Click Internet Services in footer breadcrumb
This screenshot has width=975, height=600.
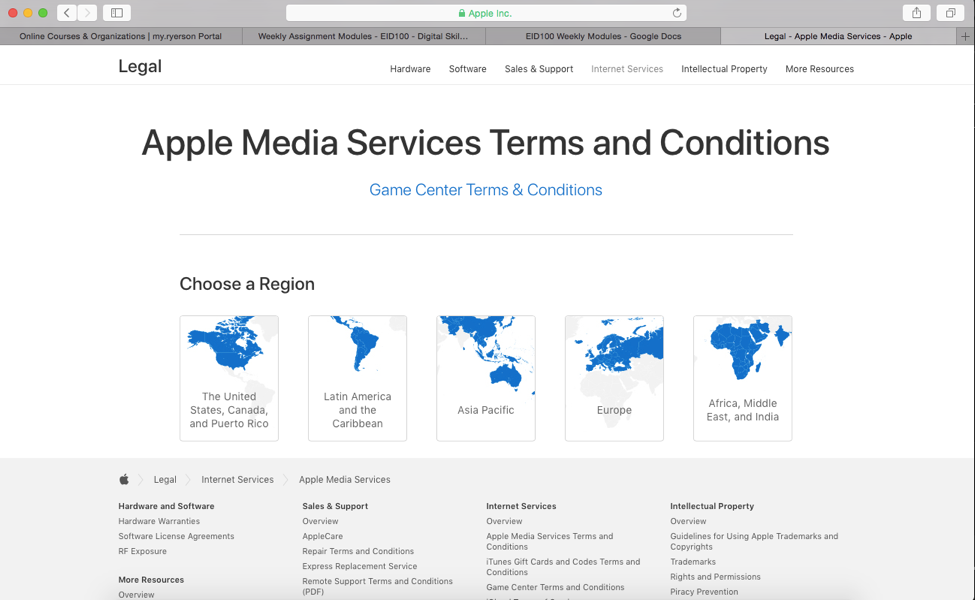(x=238, y=479)
